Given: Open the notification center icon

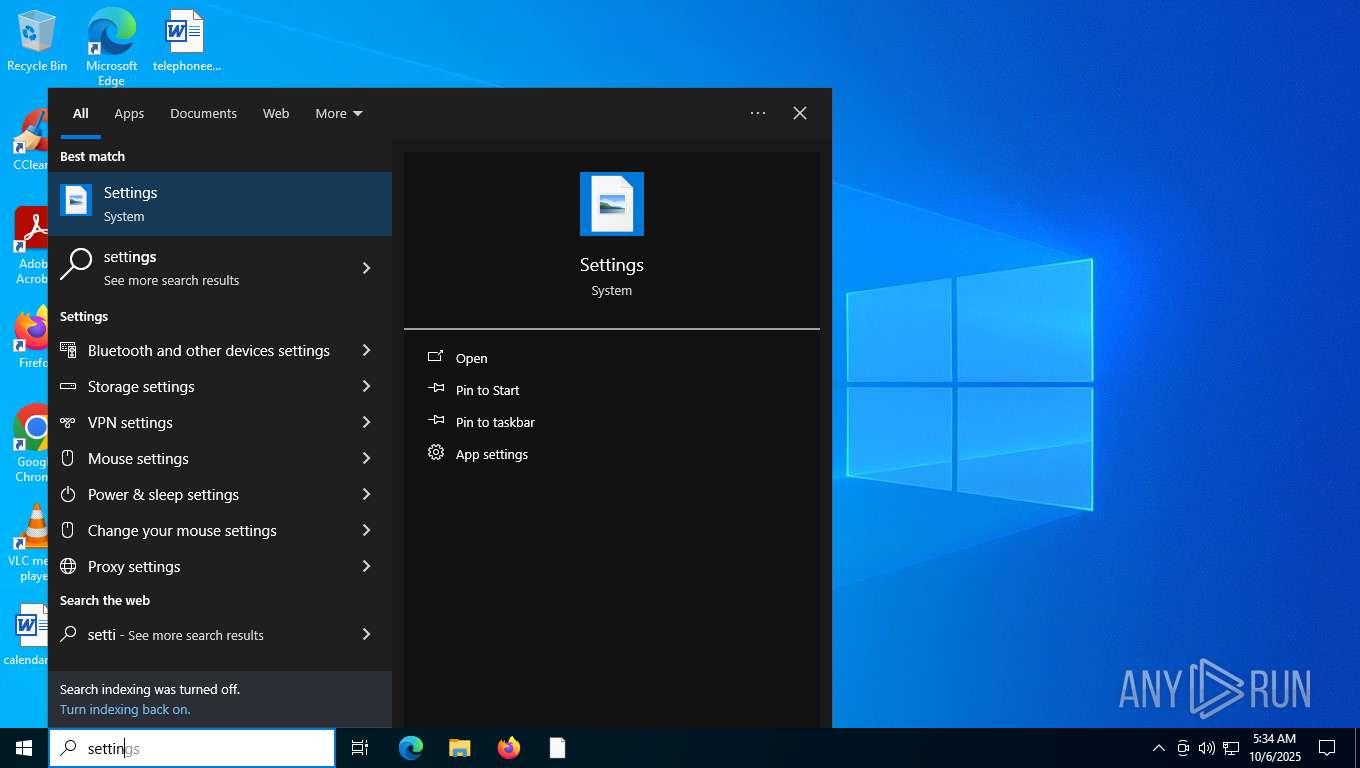Looking at the screenshot, I should [x=1327, y=748].
